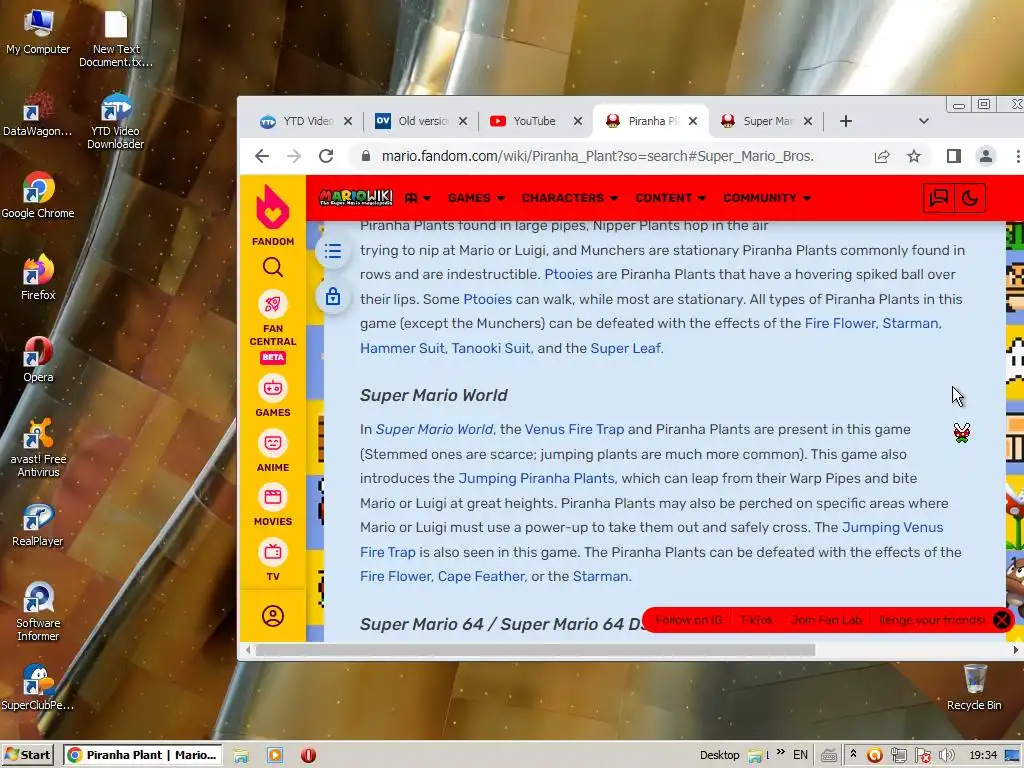Open the Games section in Fandom sidebar
This screenshot has height=768, width=1024.
coord(273,396)
